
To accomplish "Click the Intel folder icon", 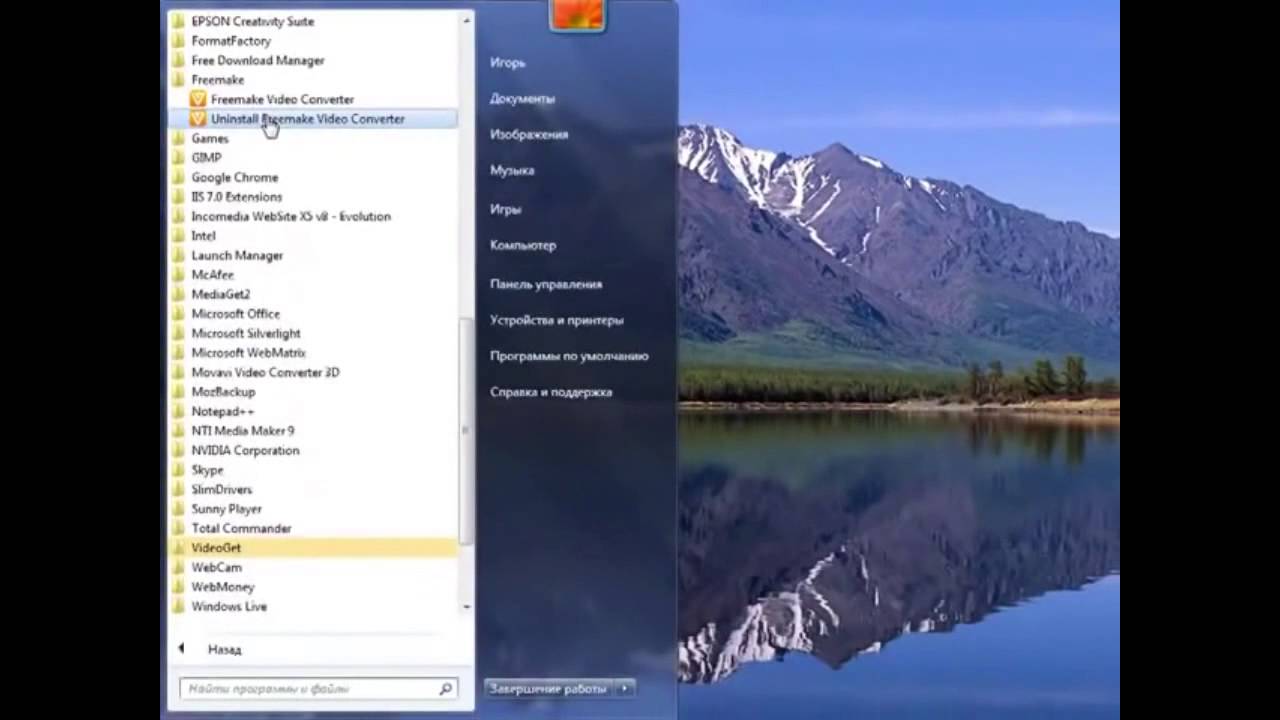I will point(178,236).
